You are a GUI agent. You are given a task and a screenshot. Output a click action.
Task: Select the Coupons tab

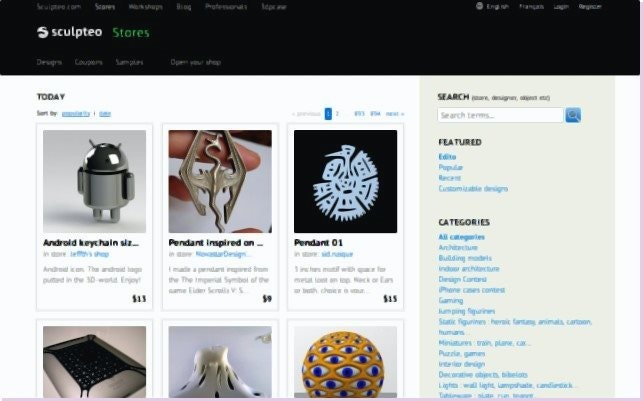[89, 62]
